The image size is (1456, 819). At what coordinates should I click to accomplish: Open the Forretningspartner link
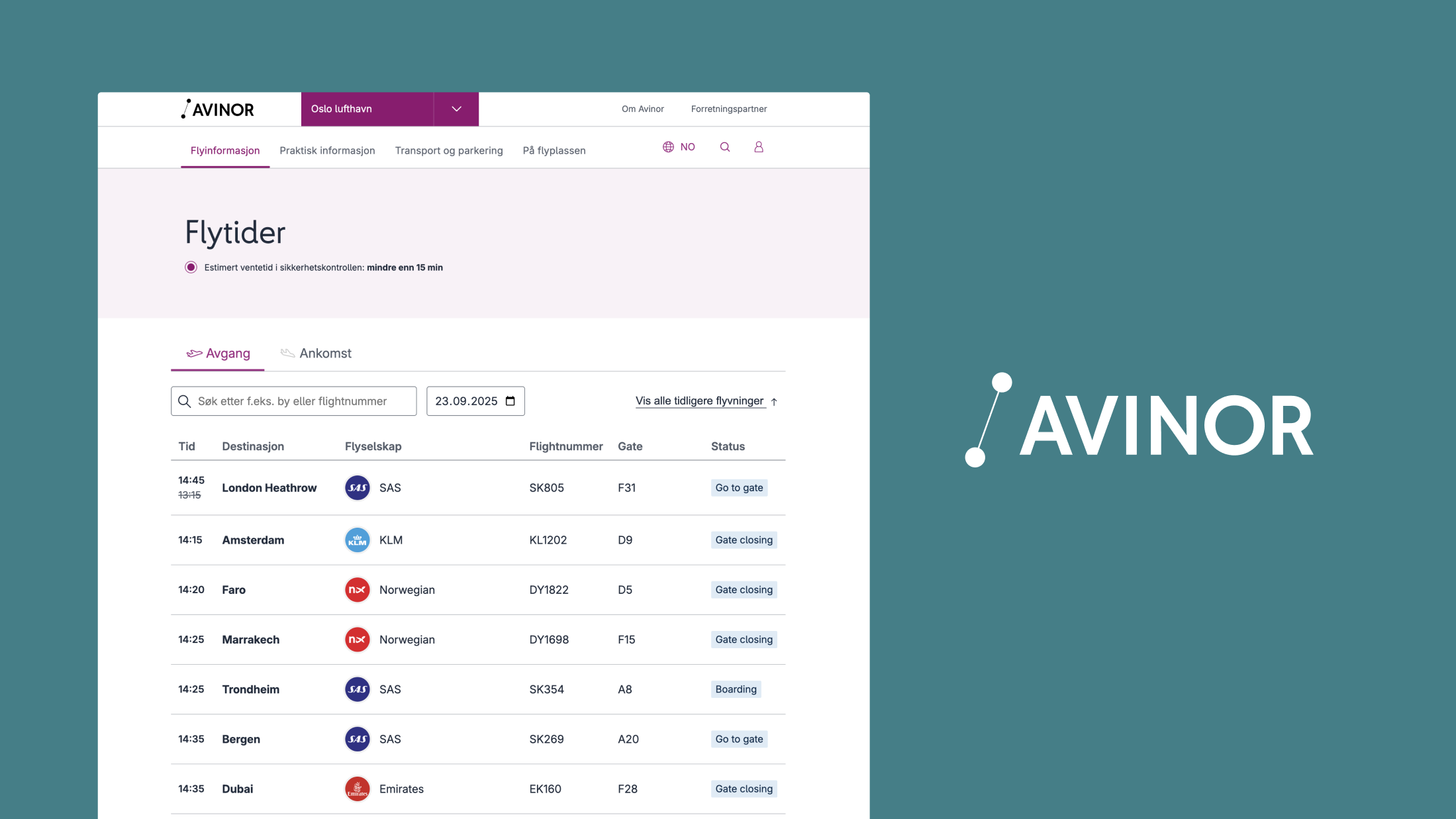click(728, 109)
